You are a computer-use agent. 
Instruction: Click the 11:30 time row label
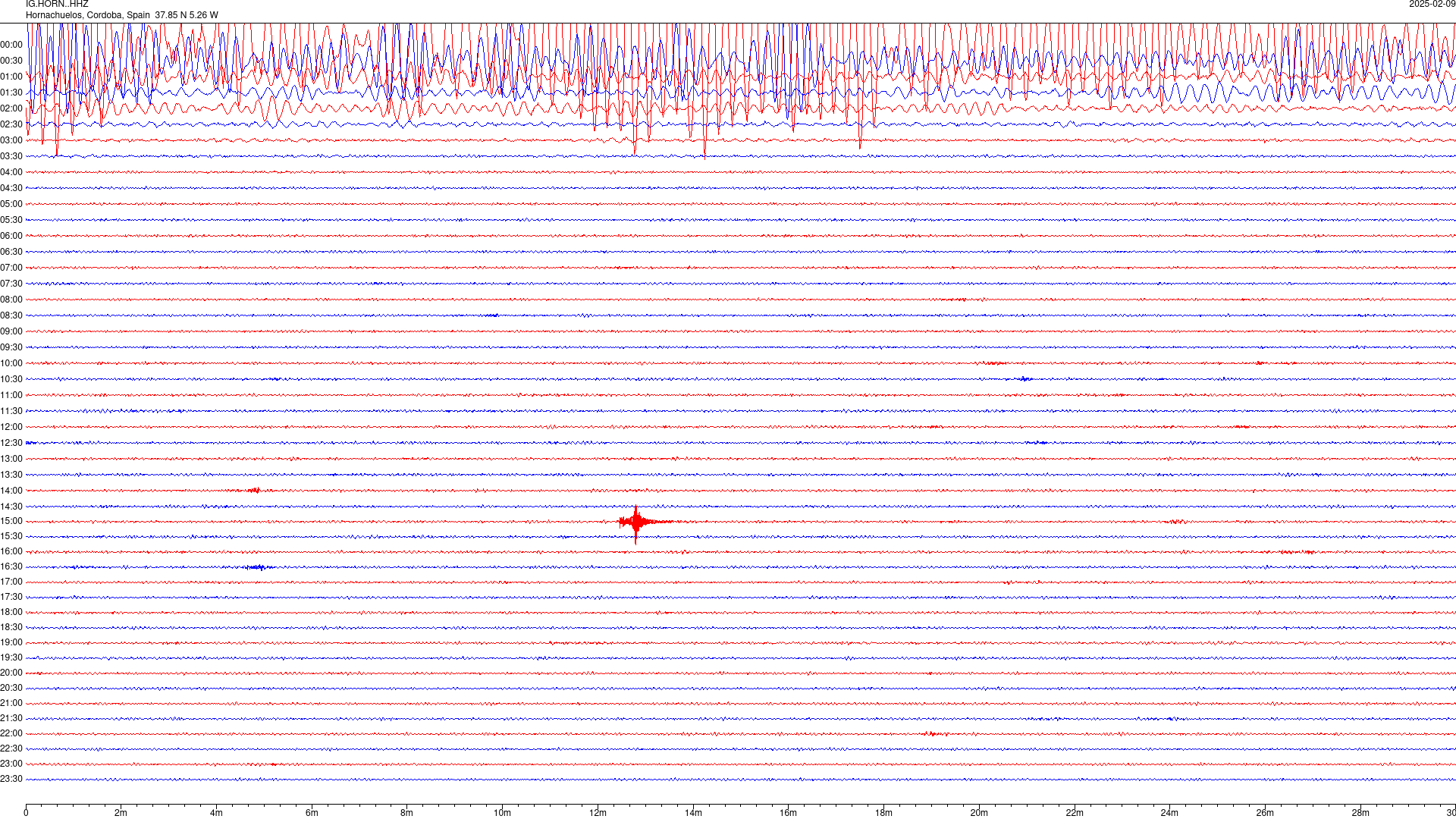(x=11, y=411)
